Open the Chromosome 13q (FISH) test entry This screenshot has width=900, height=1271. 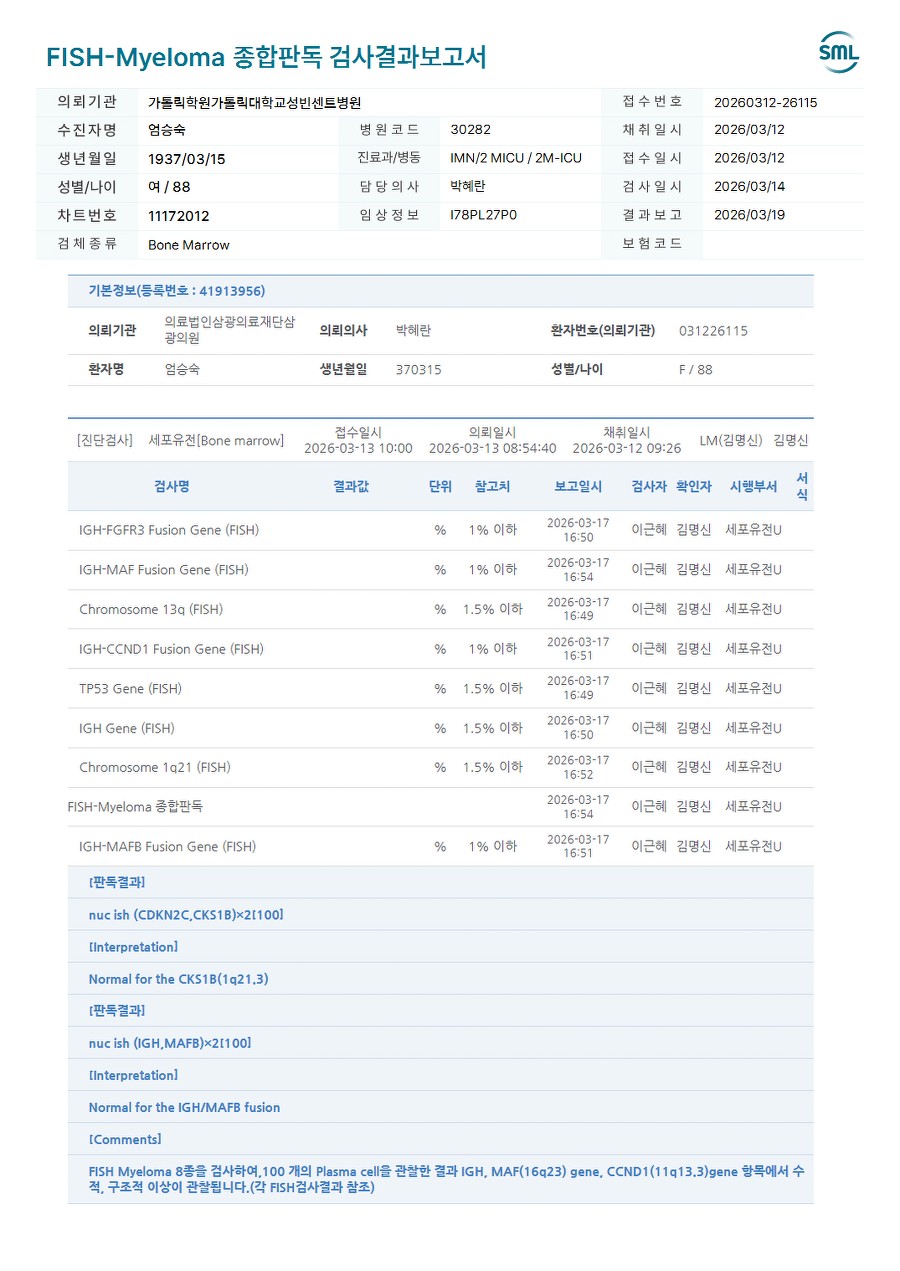[151, 609]
